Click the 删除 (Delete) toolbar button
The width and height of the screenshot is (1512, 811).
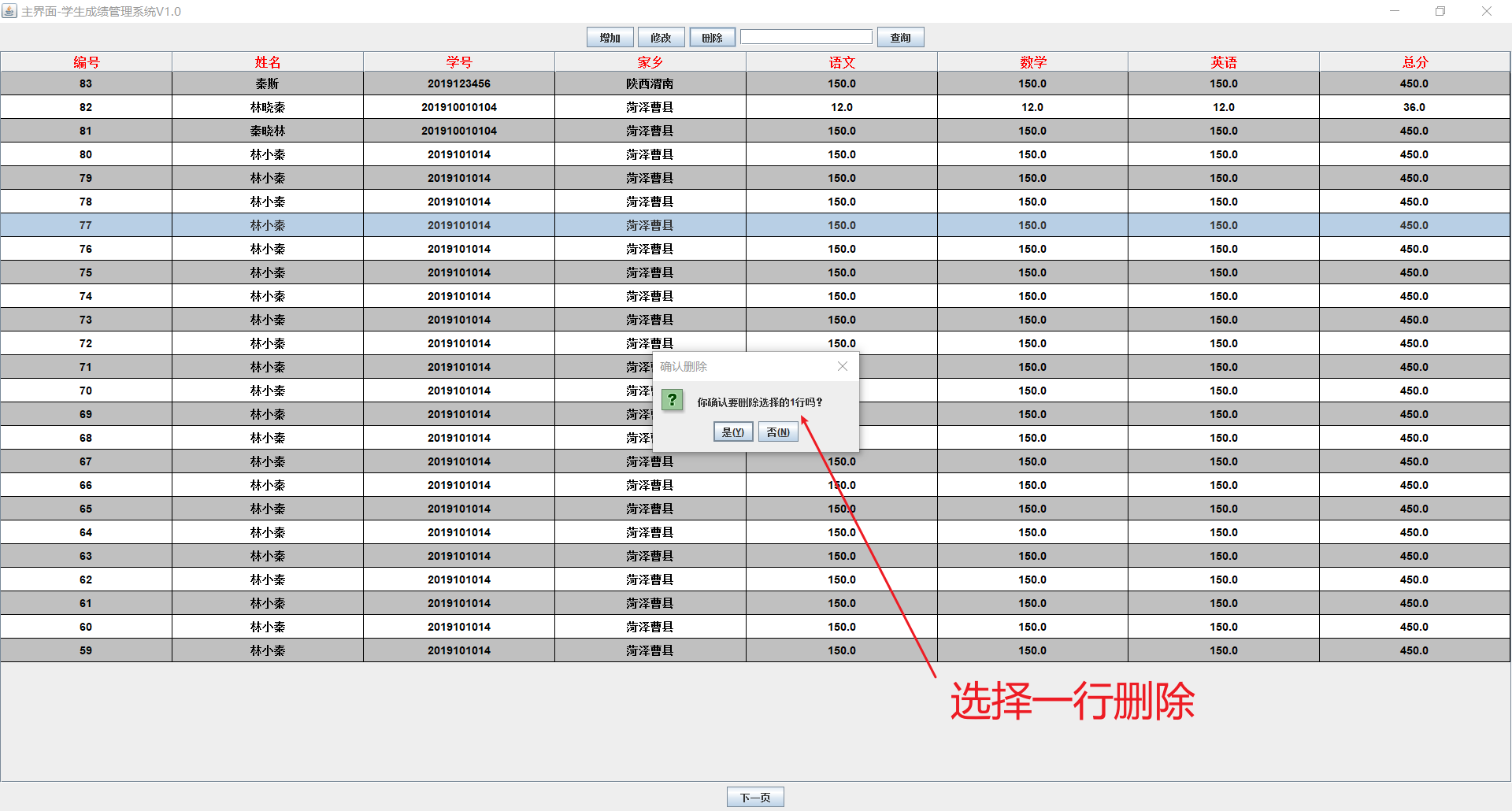(x=712, y=38)
